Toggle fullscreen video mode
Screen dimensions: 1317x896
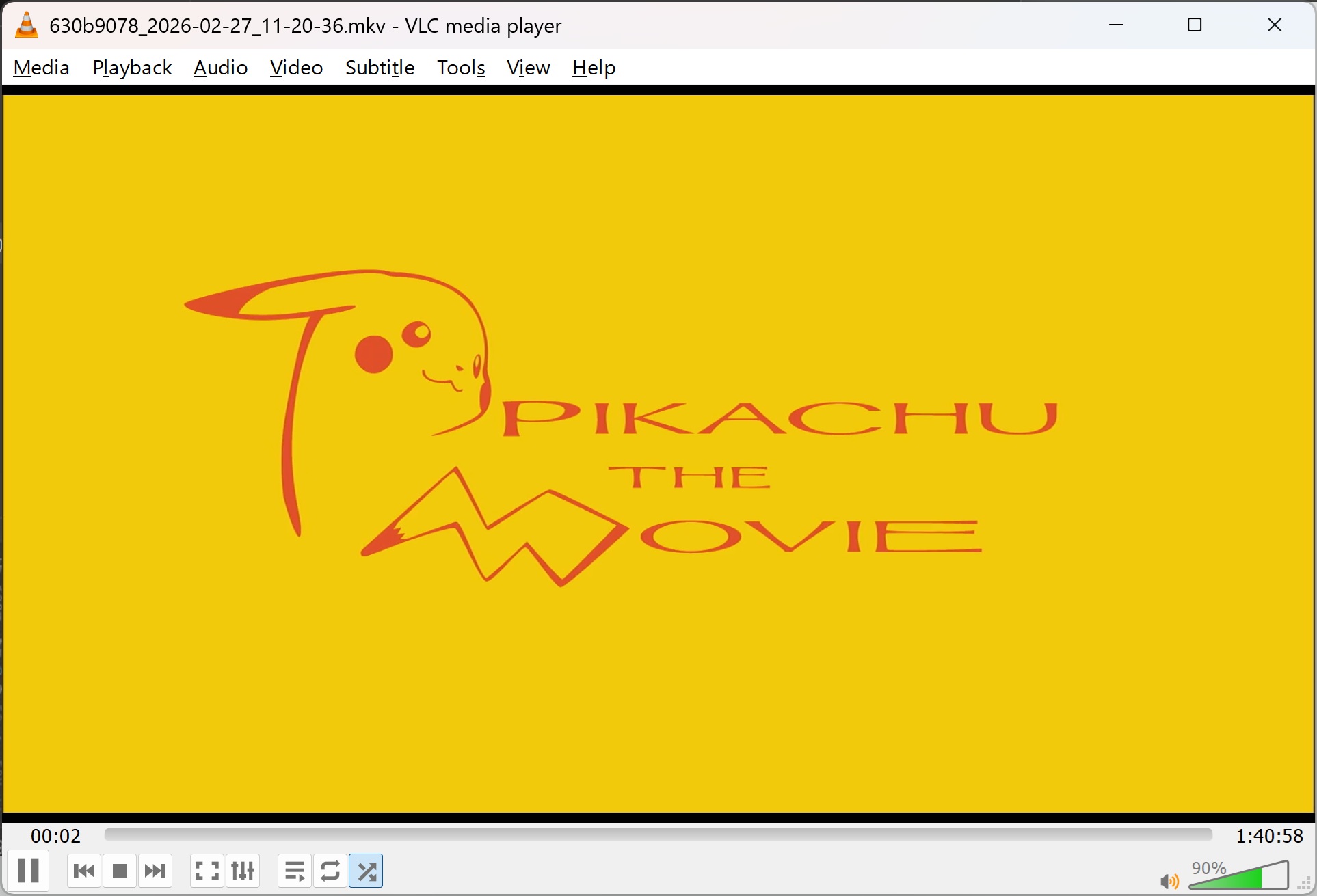(x=207, y=871)
